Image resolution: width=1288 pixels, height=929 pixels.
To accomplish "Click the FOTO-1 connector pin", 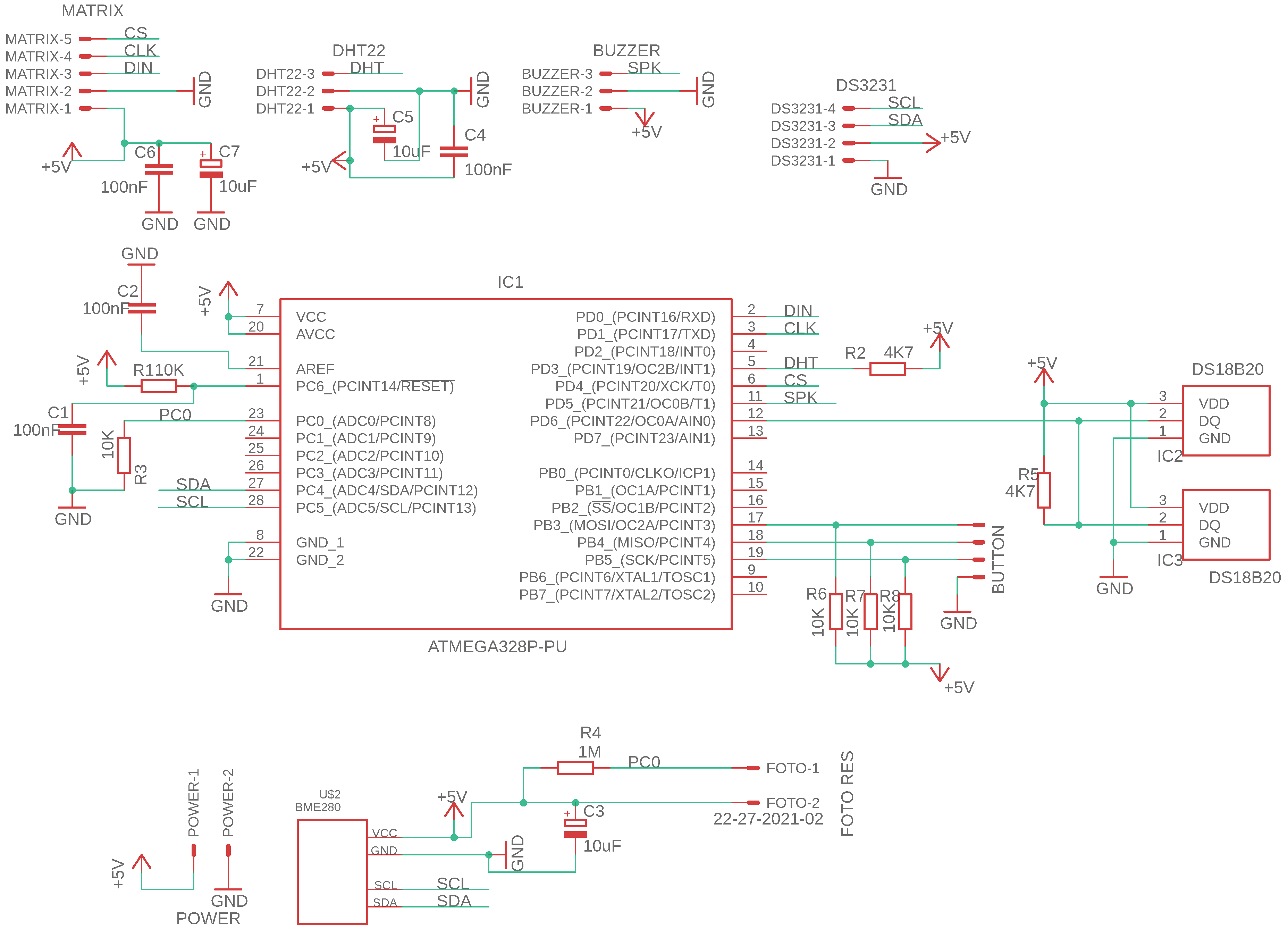I will click(x=753, y=768).
